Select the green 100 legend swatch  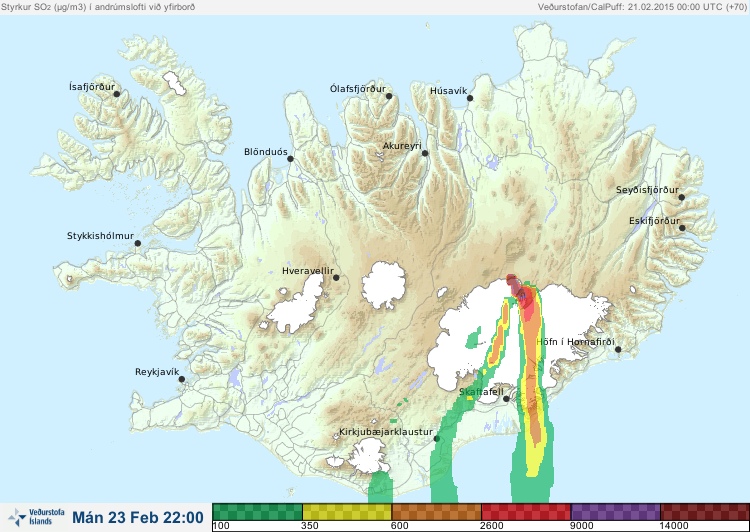coord(257,512)
